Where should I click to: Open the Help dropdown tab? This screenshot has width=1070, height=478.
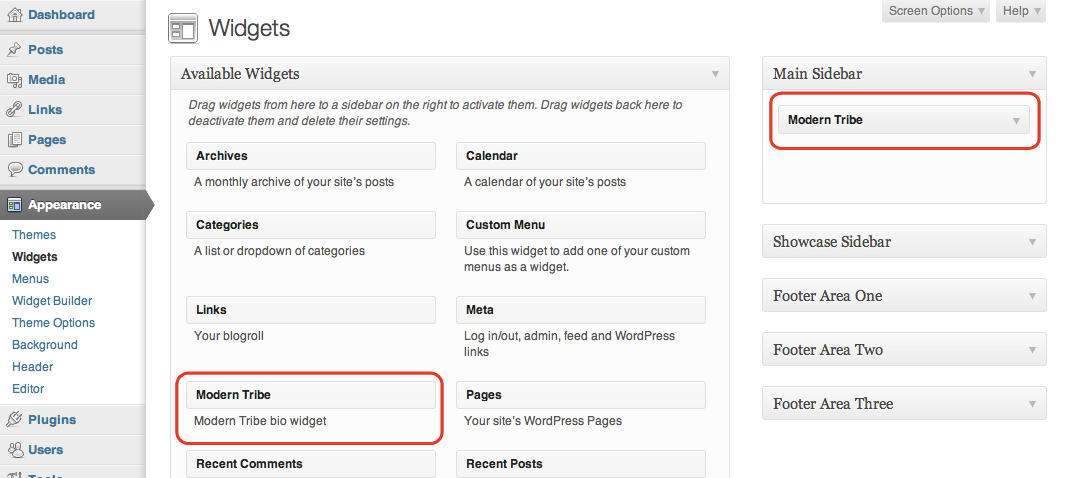coord(1021,11)
